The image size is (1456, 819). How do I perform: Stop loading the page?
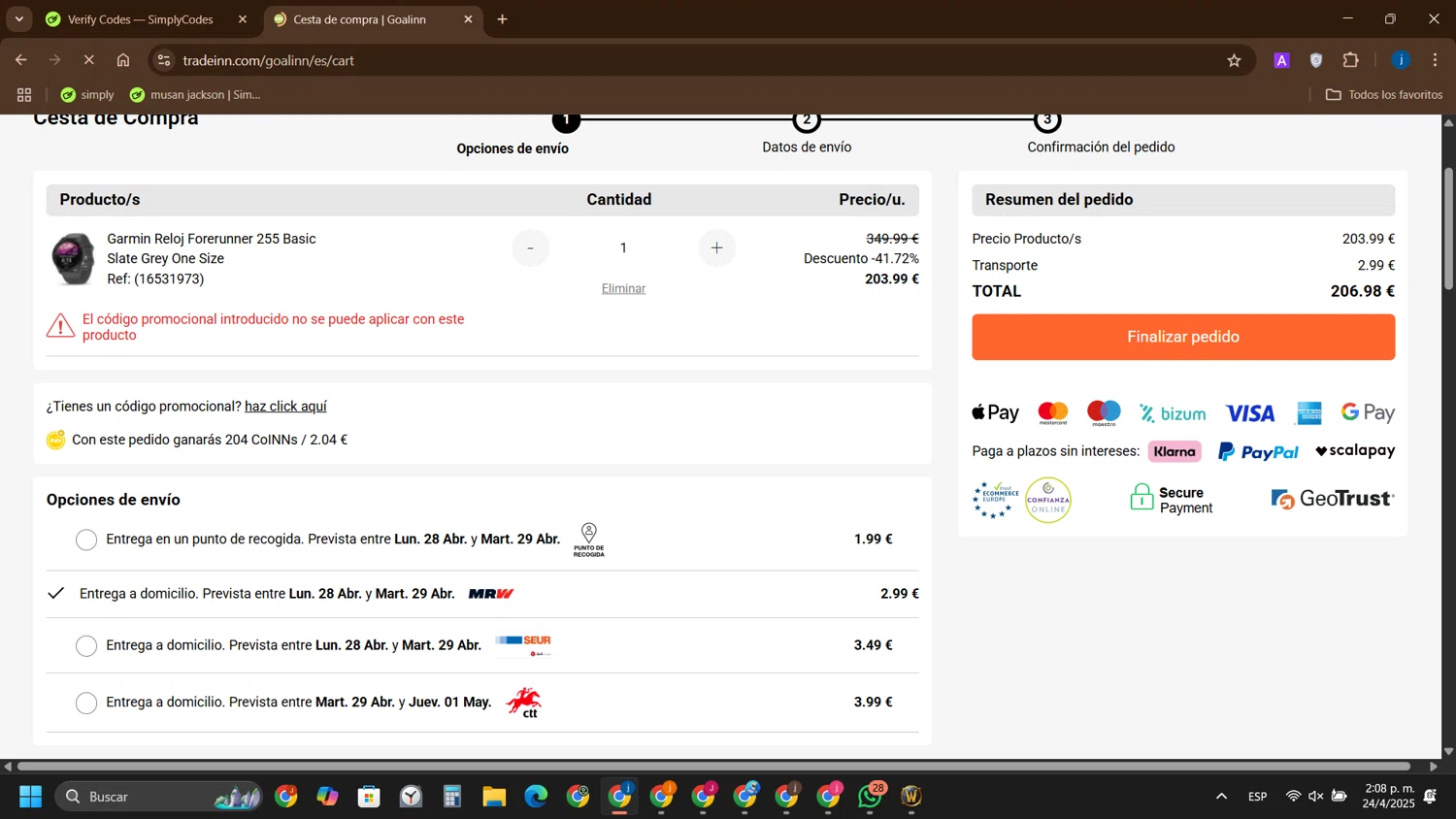[x=88, y=60]
